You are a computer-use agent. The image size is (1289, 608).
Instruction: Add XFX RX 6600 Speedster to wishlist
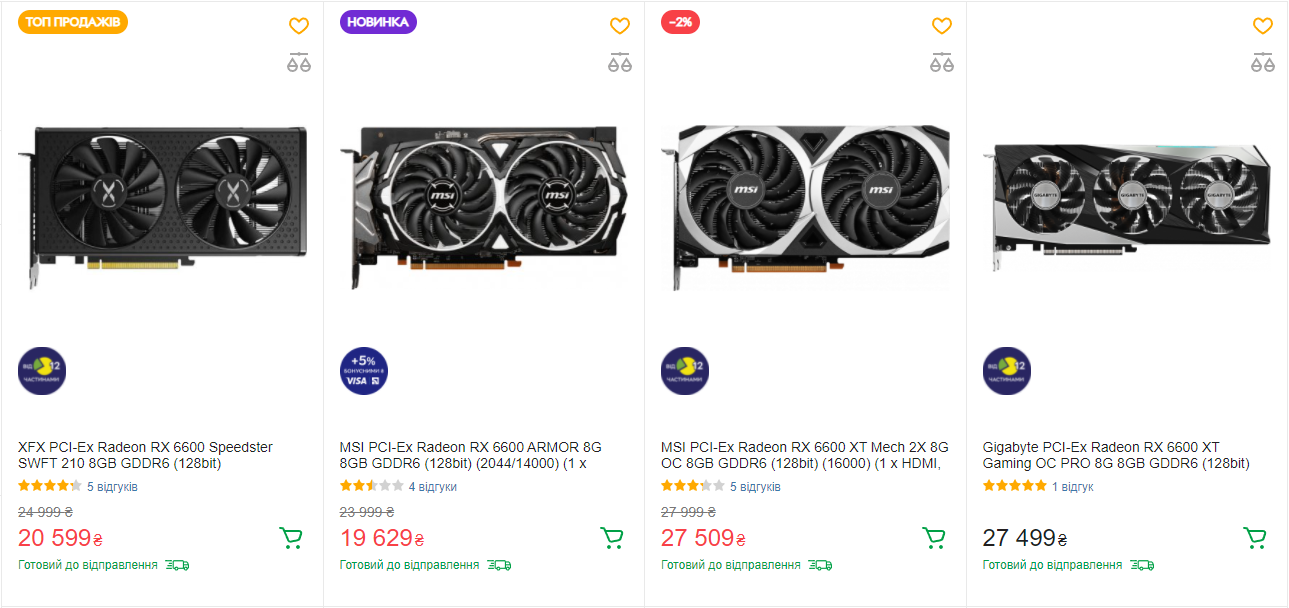click(299, 26)
